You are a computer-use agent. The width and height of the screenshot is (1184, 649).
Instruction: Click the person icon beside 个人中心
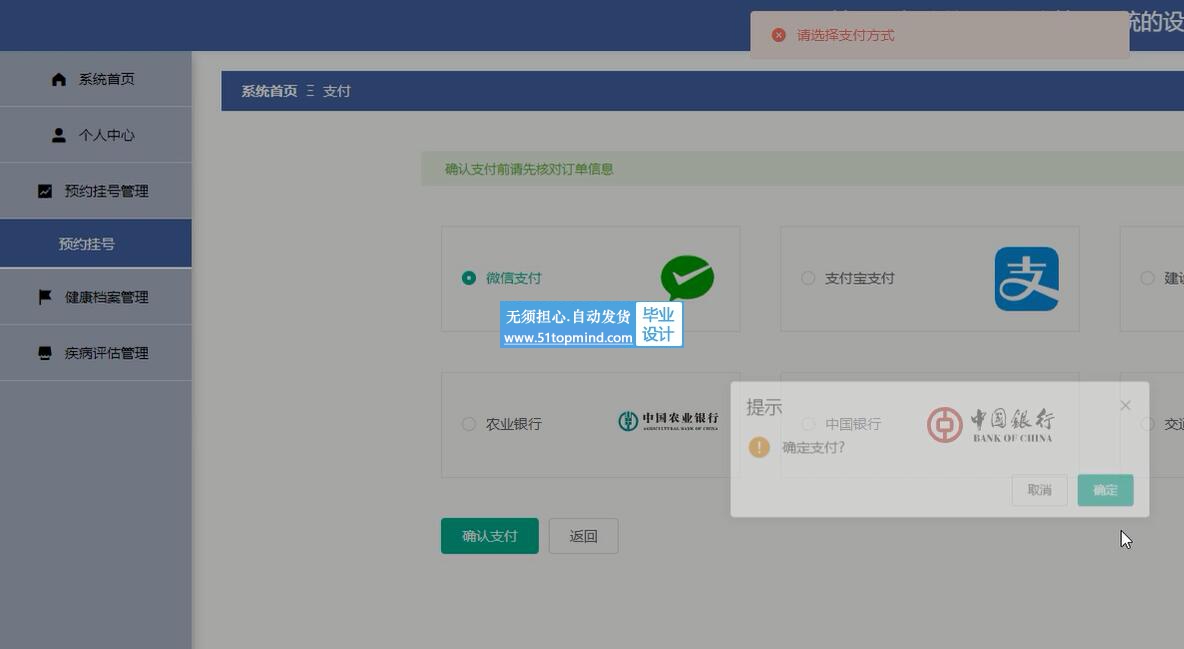pyautogui.click(x=59, y=135)
